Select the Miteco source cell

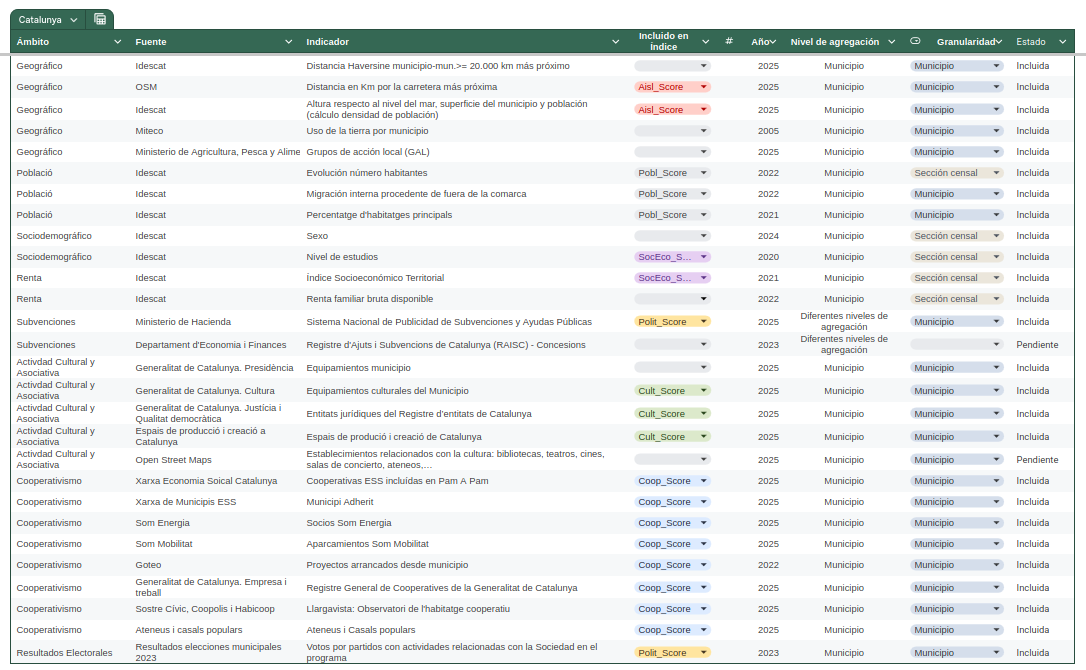coord(150,131)
